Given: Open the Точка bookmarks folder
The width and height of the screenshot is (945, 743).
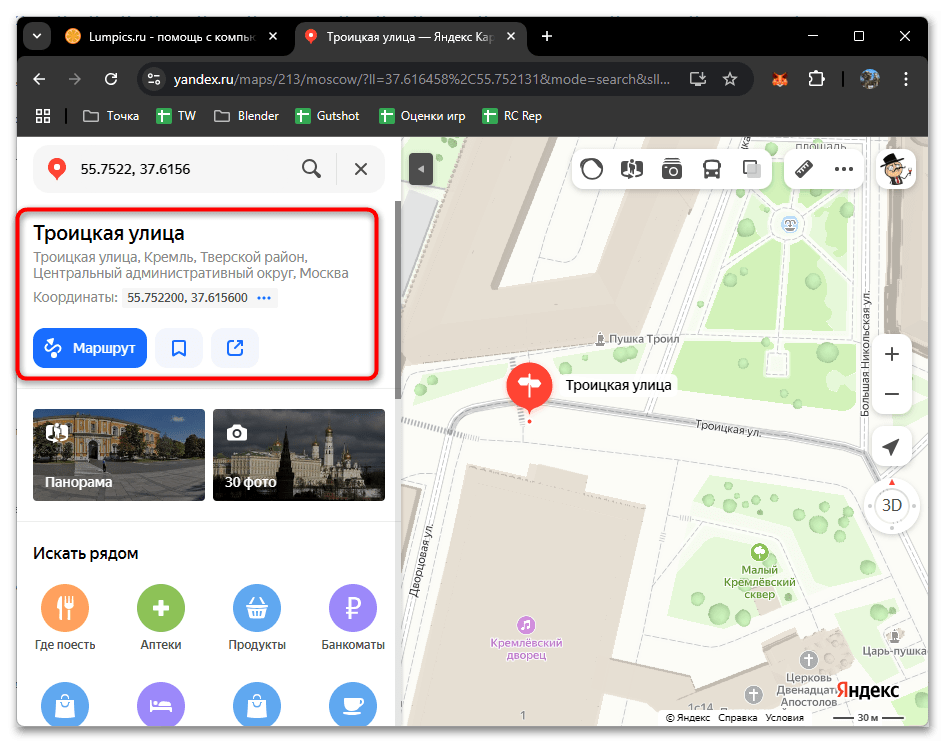Looking at the screenshot, I should tap(111, 116).
